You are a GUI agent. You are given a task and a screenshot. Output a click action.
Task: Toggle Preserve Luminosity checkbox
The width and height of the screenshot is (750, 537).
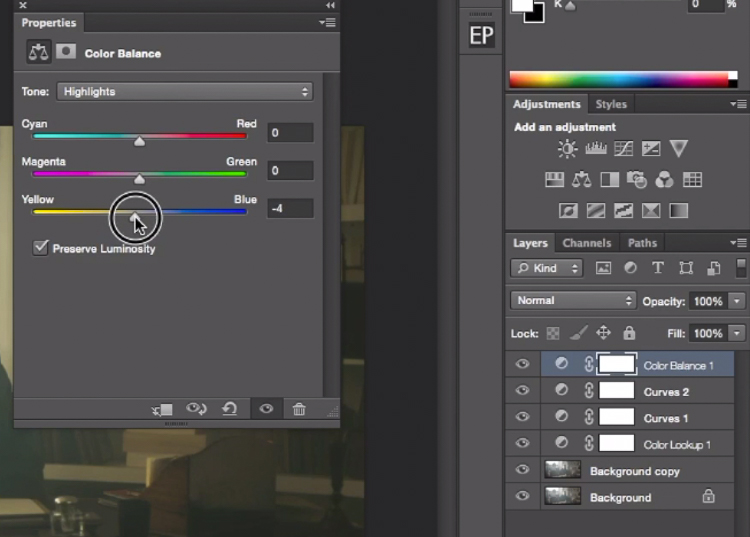pyautogui.click(x=41, y=248)
